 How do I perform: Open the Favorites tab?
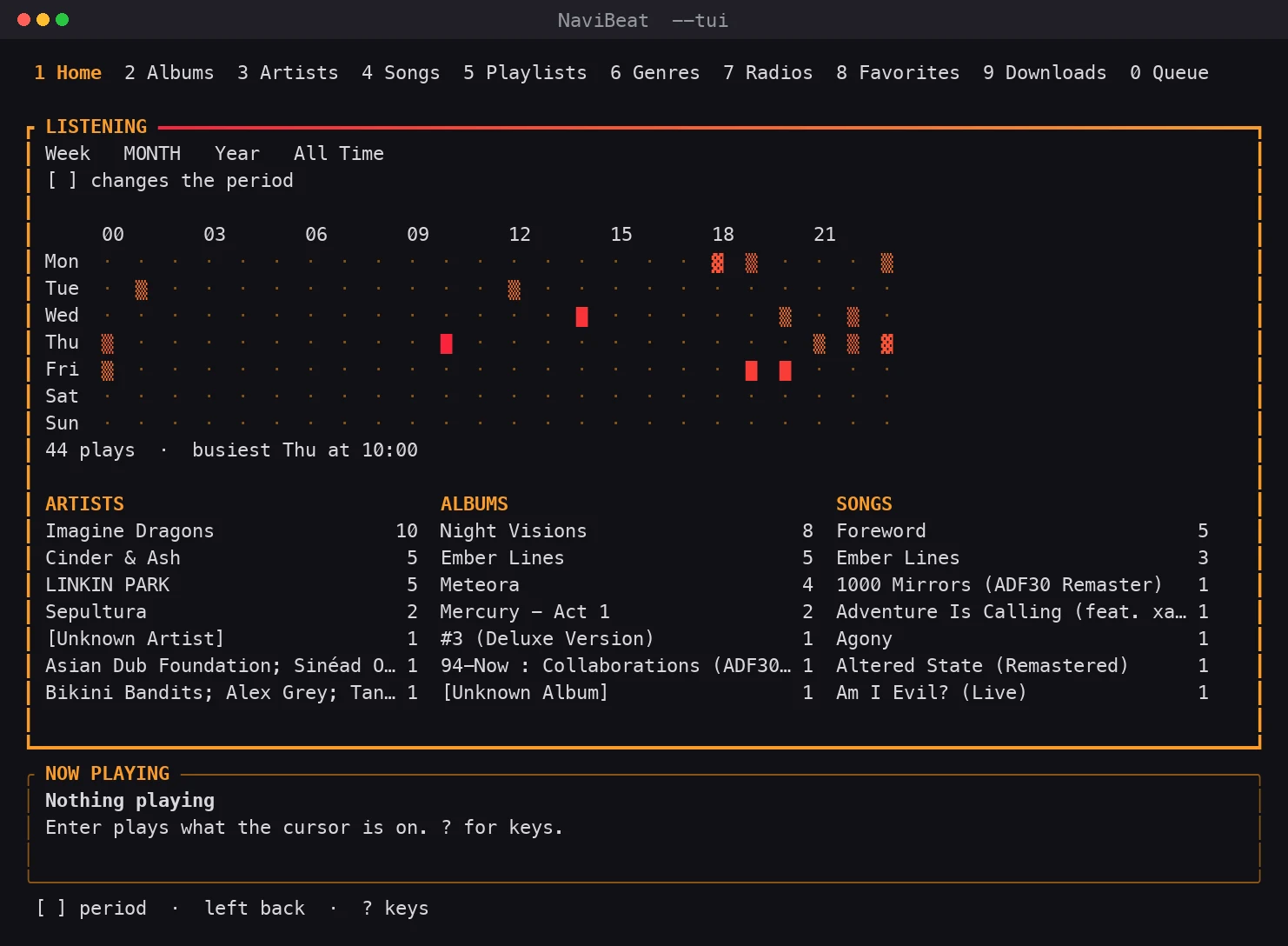(898, 73)
